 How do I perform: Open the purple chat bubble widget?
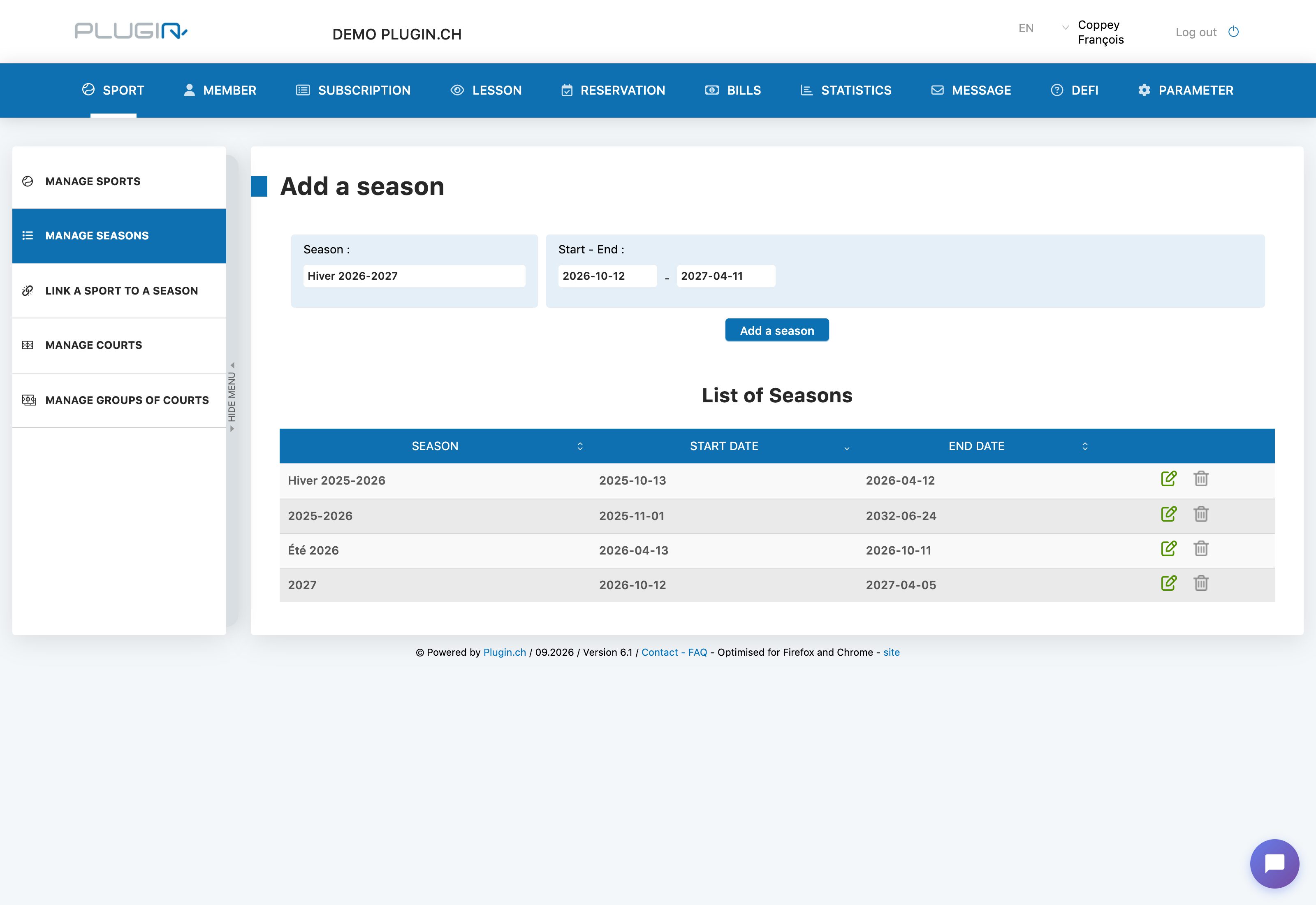(x=1274, y=863)
